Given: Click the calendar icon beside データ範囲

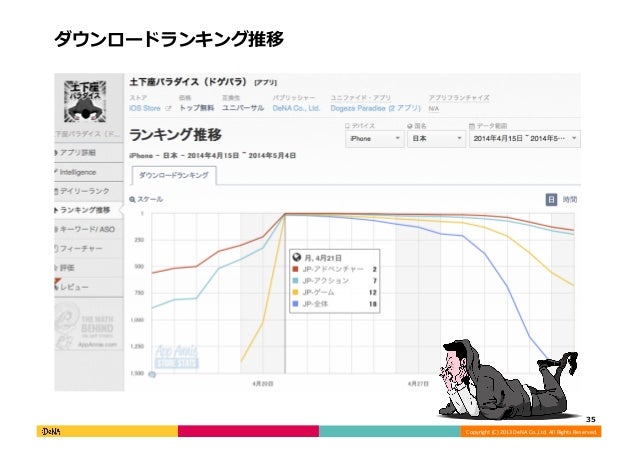Looking at the screenshot, I should click(x=472, y=126).
